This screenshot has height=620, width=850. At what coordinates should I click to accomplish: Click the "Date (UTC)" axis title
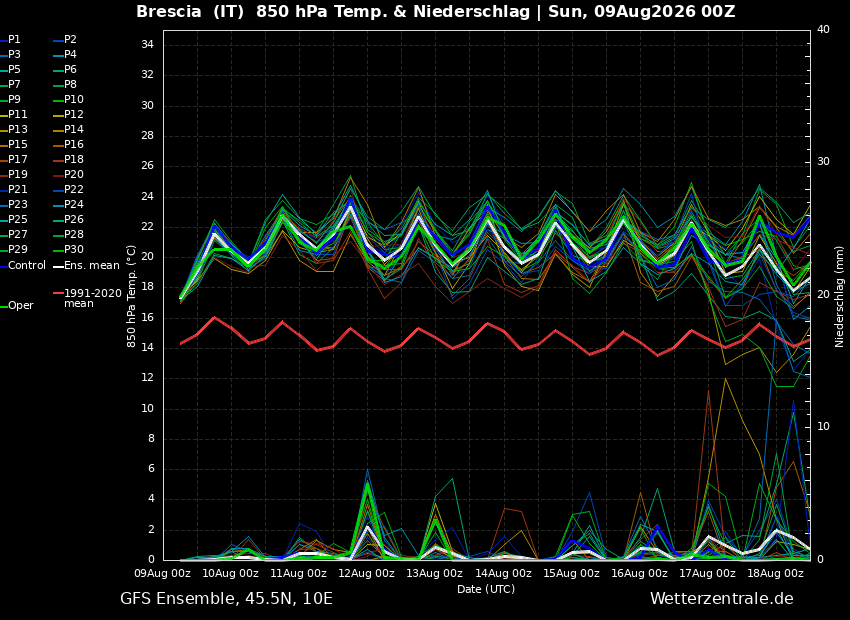[x=486, y=589]
